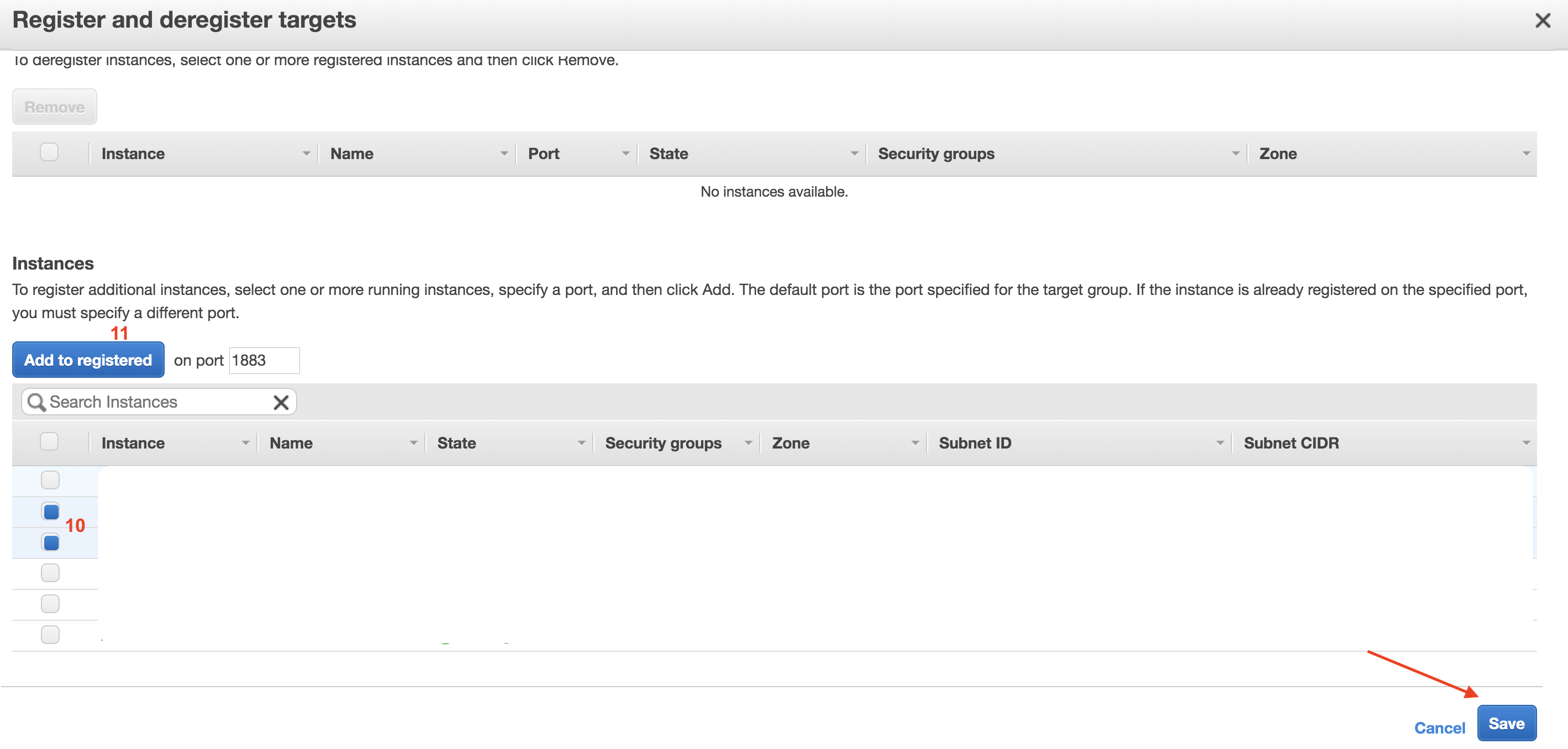Open the Zone column dropdown in instances table
Screen dimensions: 1568x749
pos(915,444)
